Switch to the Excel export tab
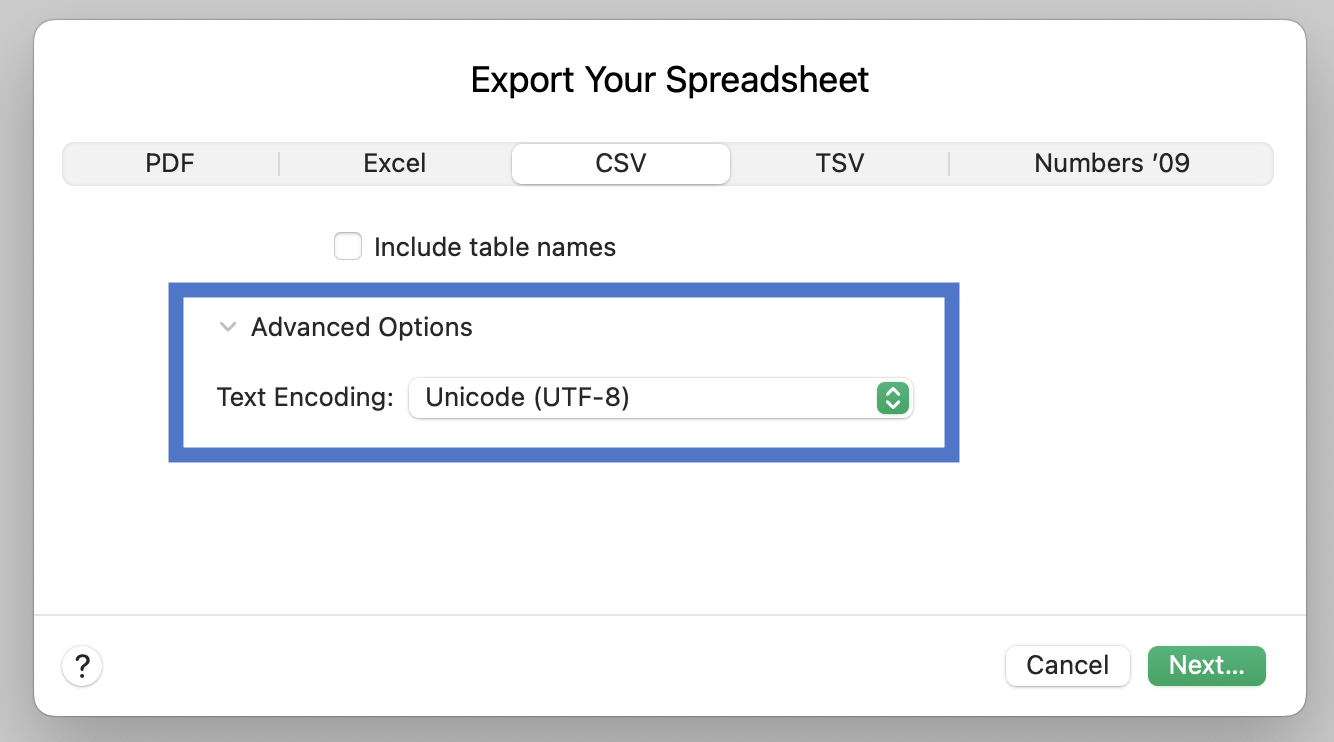Screen dimensions: 1334x742 (395, 164)
